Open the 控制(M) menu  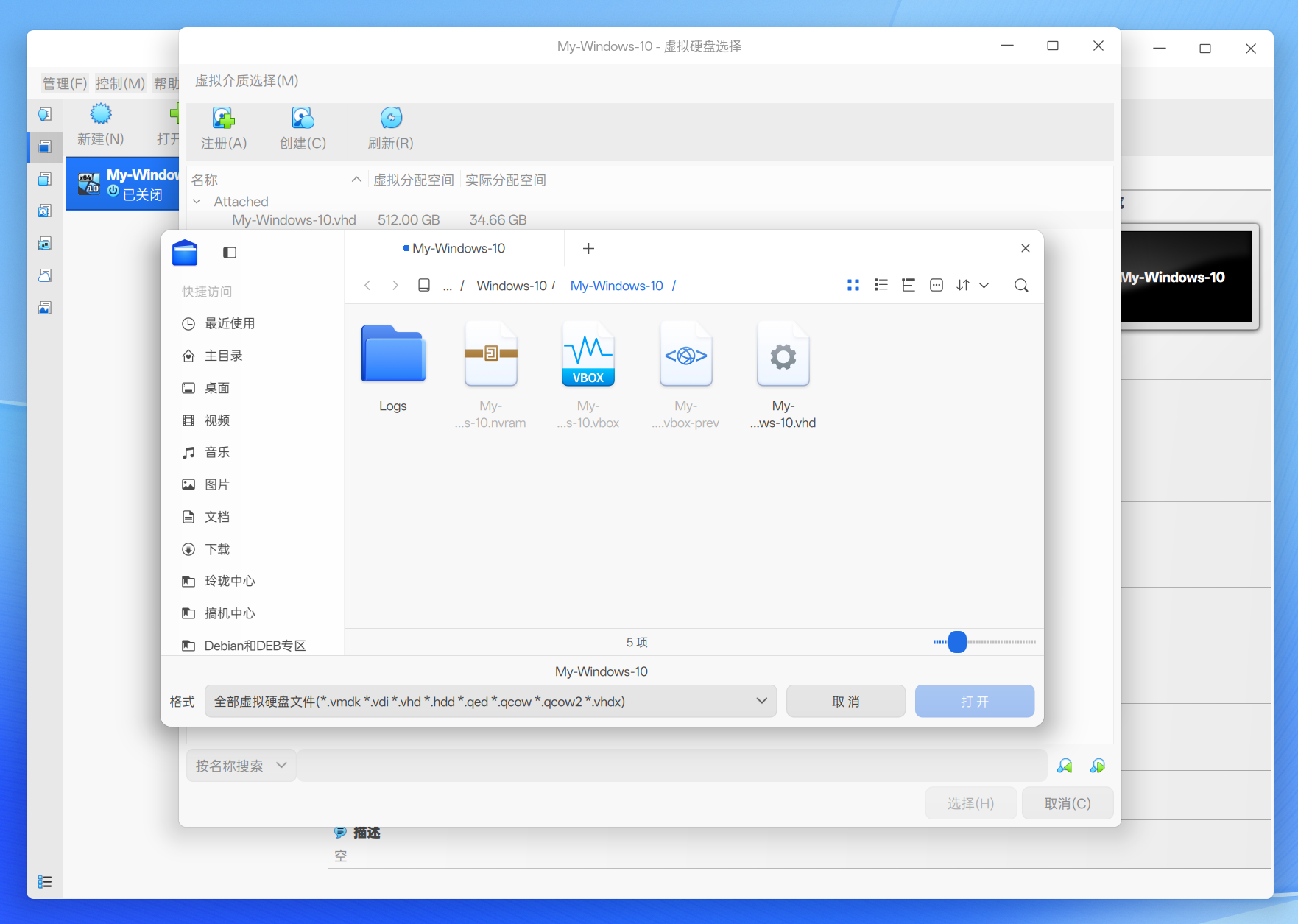click(x=121, y=83)
